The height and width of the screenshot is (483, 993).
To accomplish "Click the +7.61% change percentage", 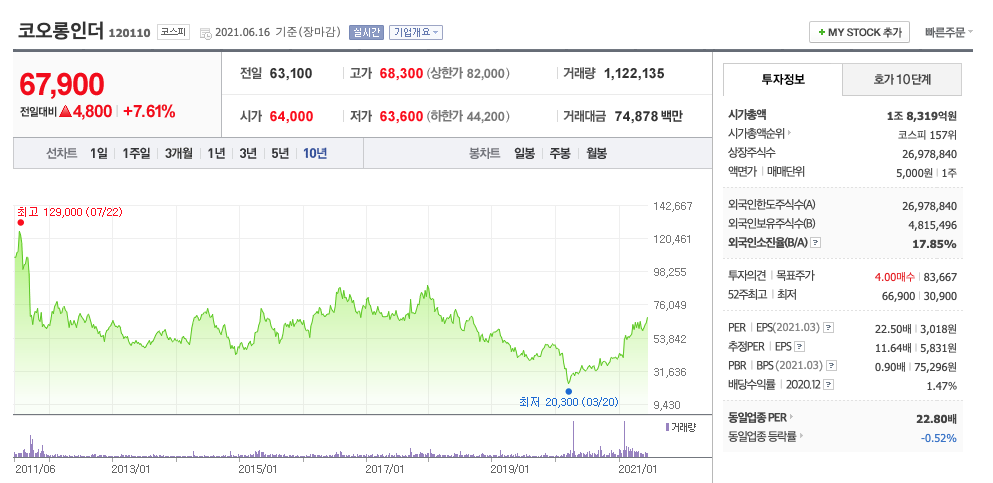I will point(149,112).
